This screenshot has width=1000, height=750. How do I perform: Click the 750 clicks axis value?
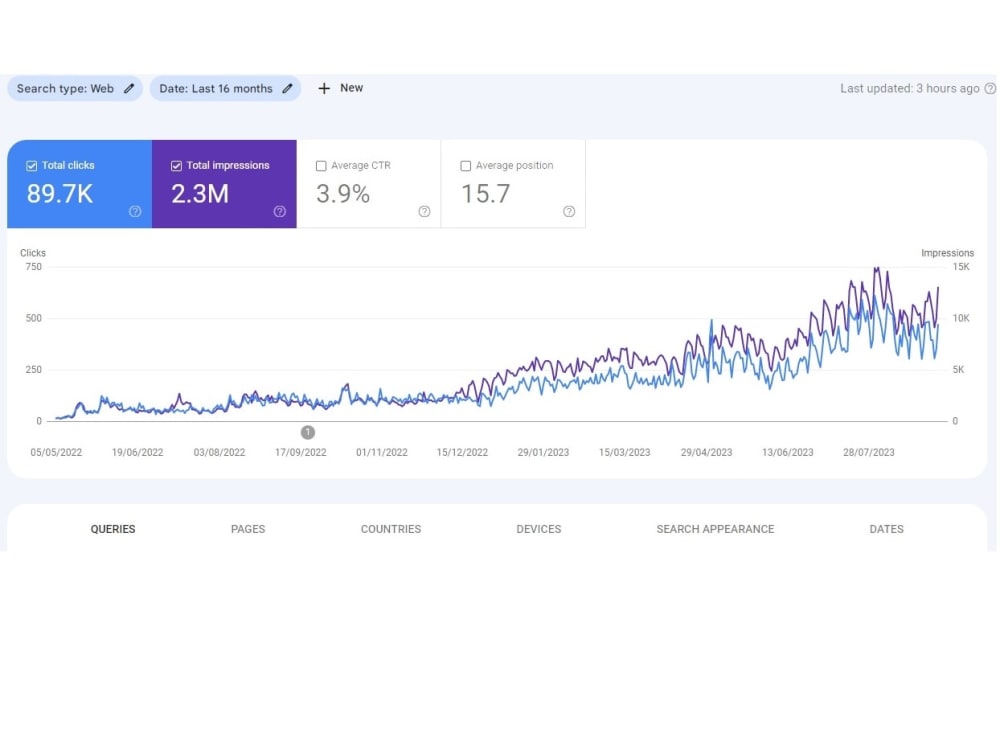[x=34, y=267]
